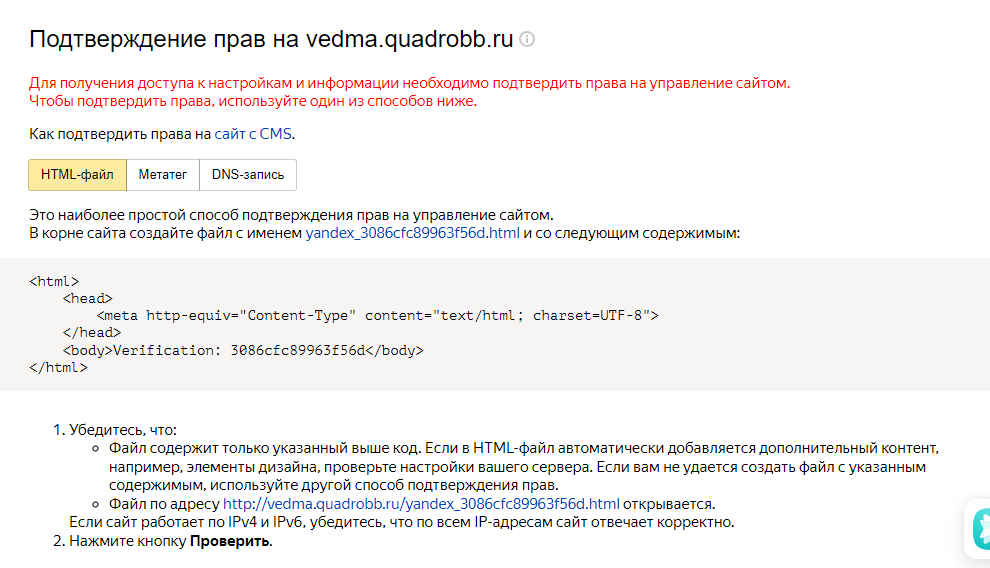
Task: Click the 'Это наиболее простой способ' sentence
Action: [291, 215]
